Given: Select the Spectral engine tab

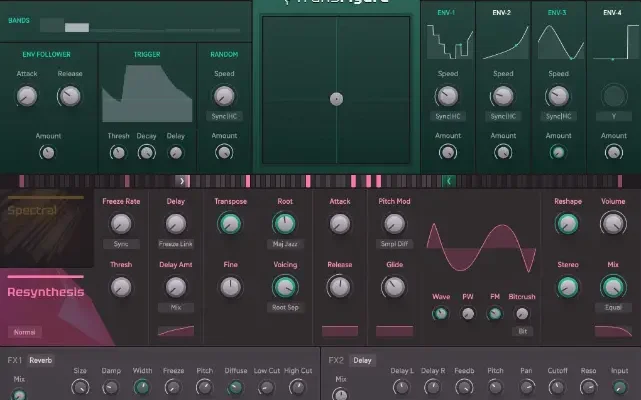Looking at the screenshot, I should pos(42,213).
